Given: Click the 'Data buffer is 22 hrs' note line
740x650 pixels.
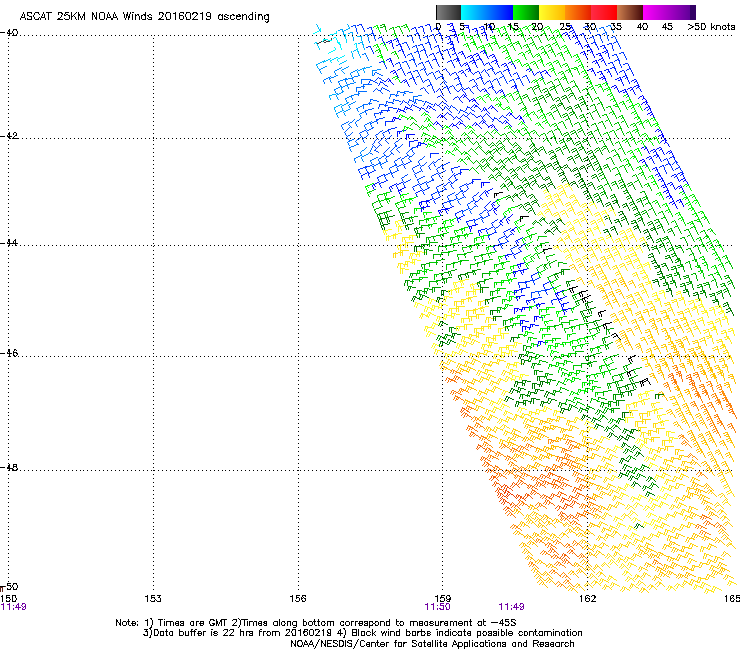Looking at the screenshot, I should point(362,633).
